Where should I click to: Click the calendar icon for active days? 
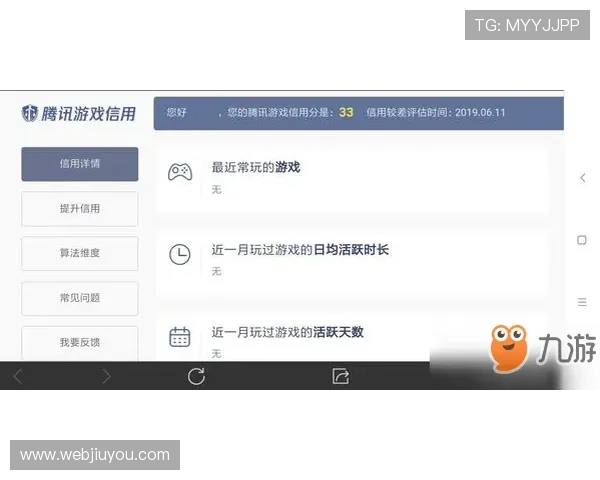pyautogui.click(x=179, y=337)
